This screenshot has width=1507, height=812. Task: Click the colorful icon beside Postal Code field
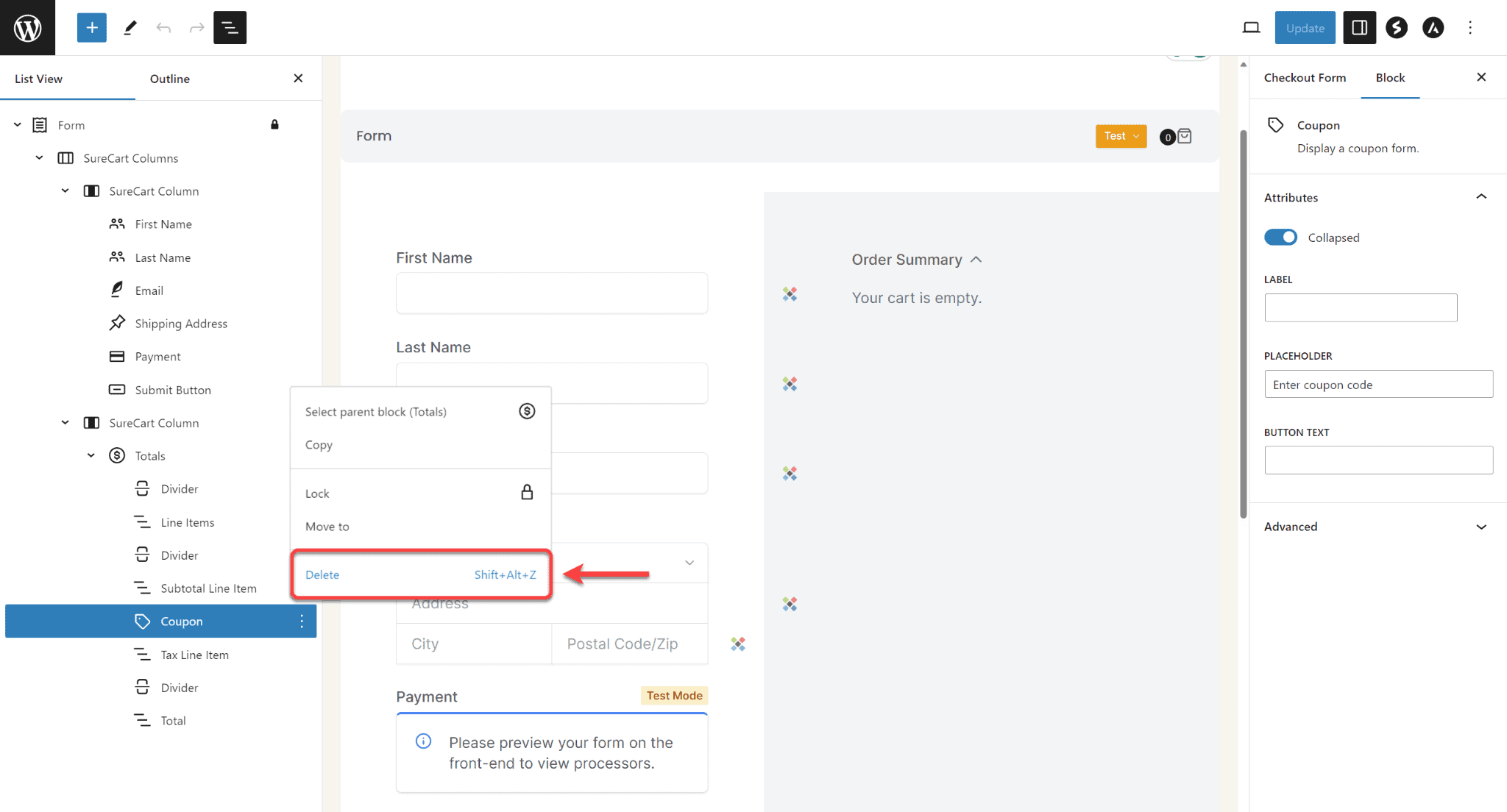pyautogui.click(x=738, y=644)
